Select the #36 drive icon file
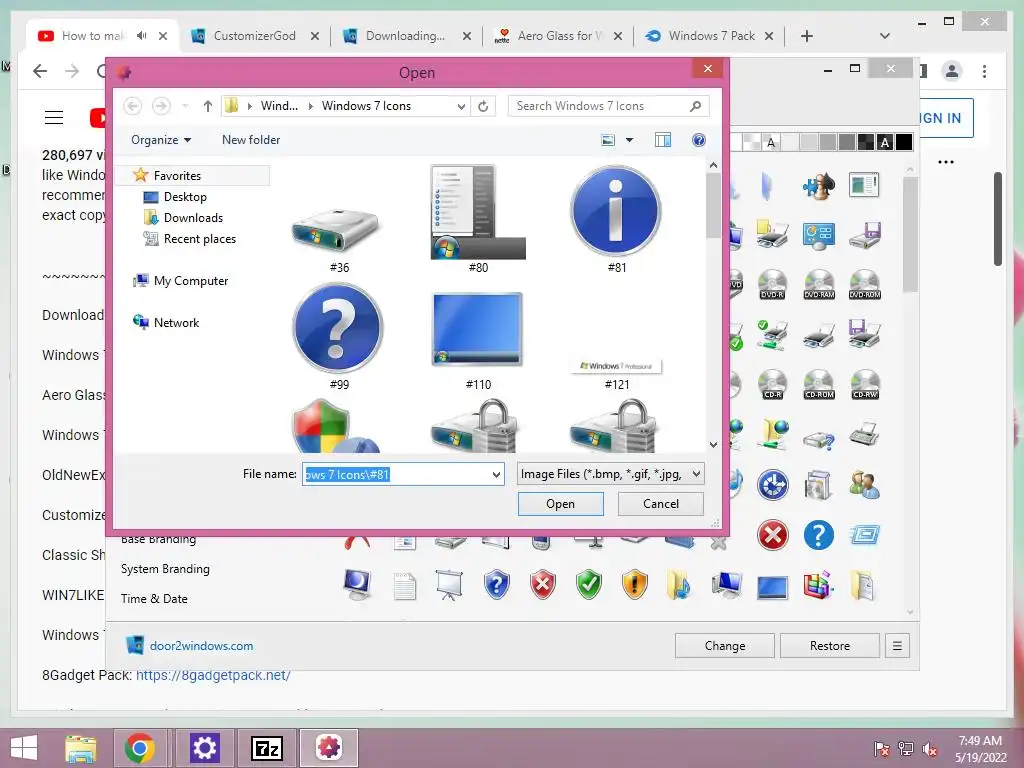Screen dimensions: 1024x768 [x=338, y=231]
